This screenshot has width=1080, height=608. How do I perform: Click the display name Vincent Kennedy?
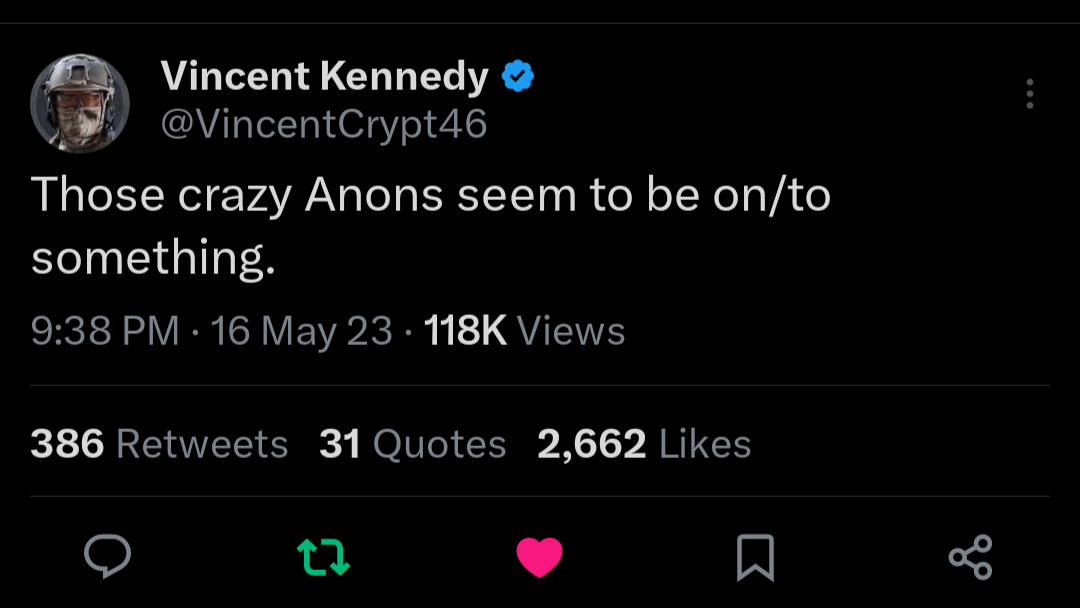(324, 76)
